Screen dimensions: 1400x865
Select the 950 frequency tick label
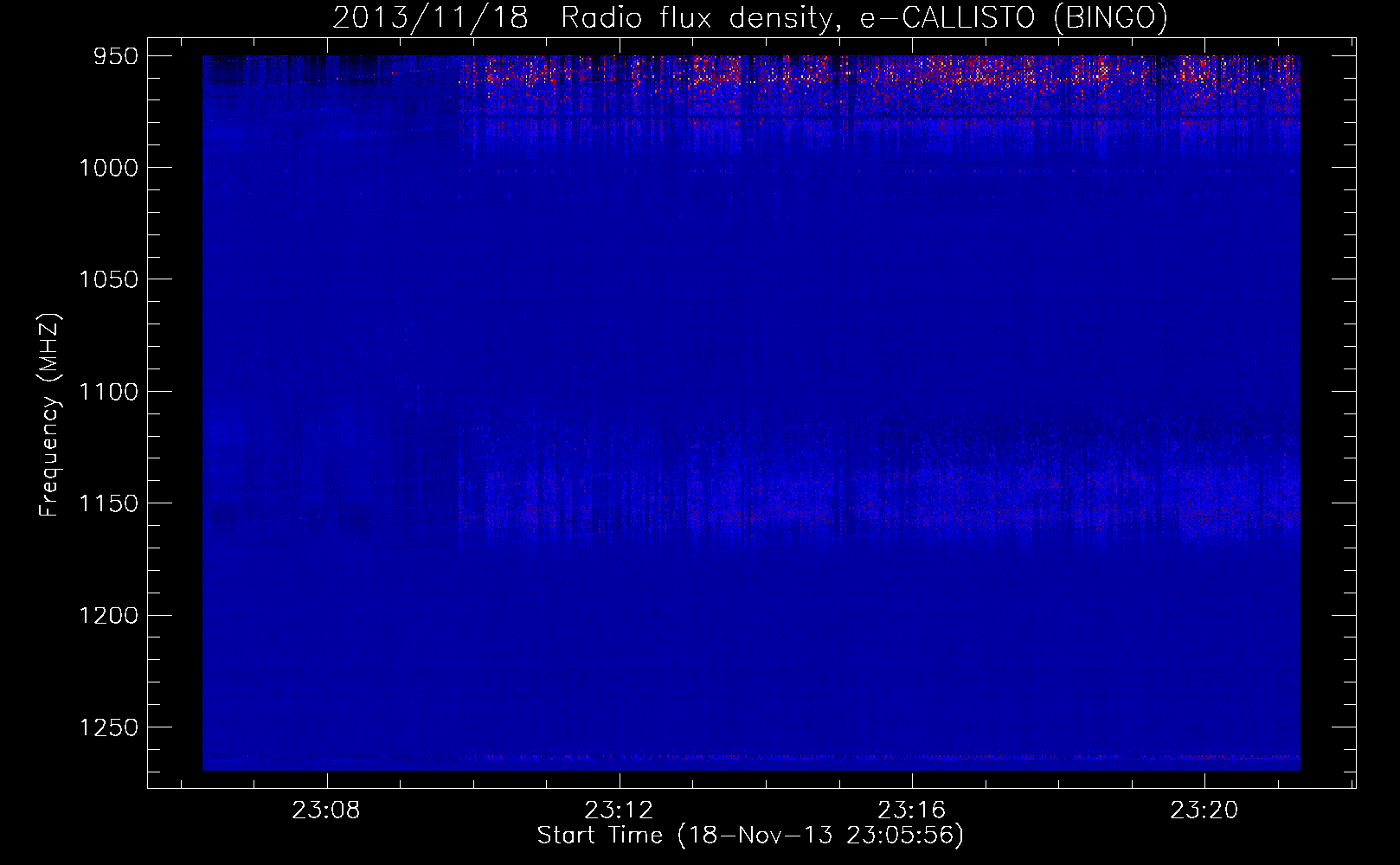point(115,56)
